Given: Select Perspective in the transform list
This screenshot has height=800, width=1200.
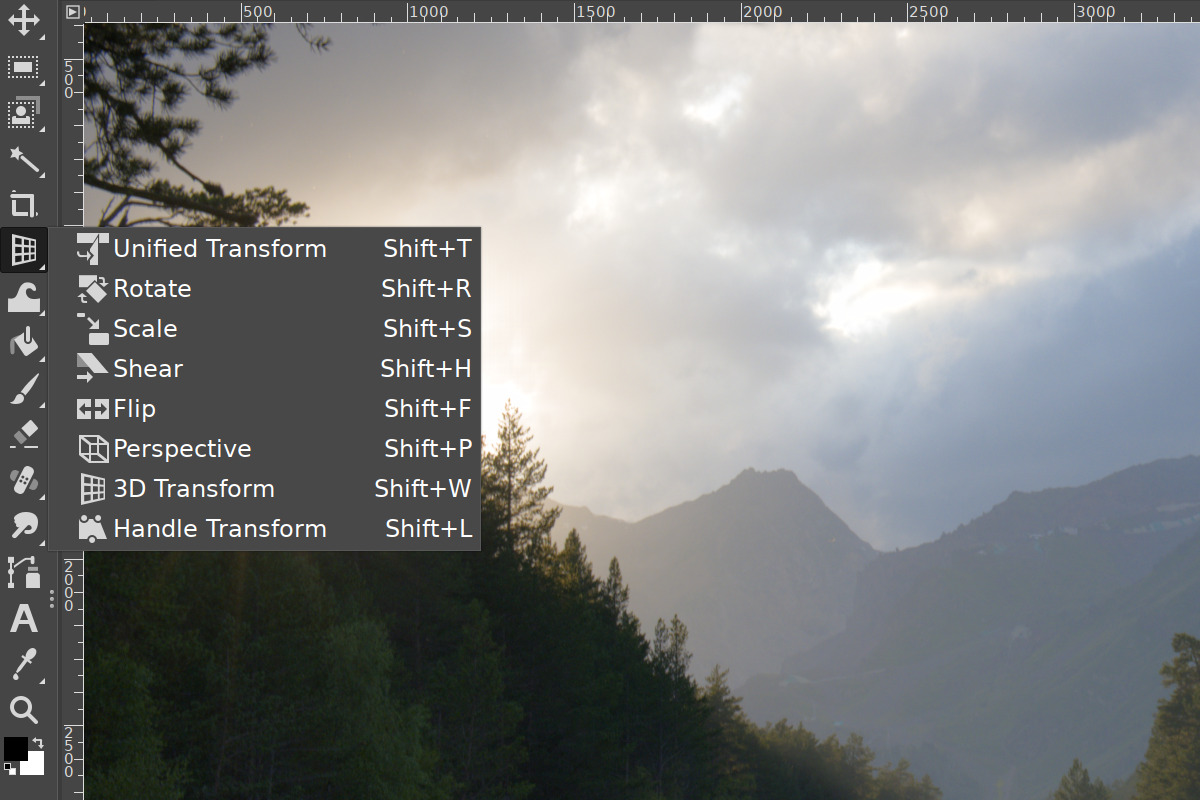Looking at the screenshot, I should tap(180, 448).
